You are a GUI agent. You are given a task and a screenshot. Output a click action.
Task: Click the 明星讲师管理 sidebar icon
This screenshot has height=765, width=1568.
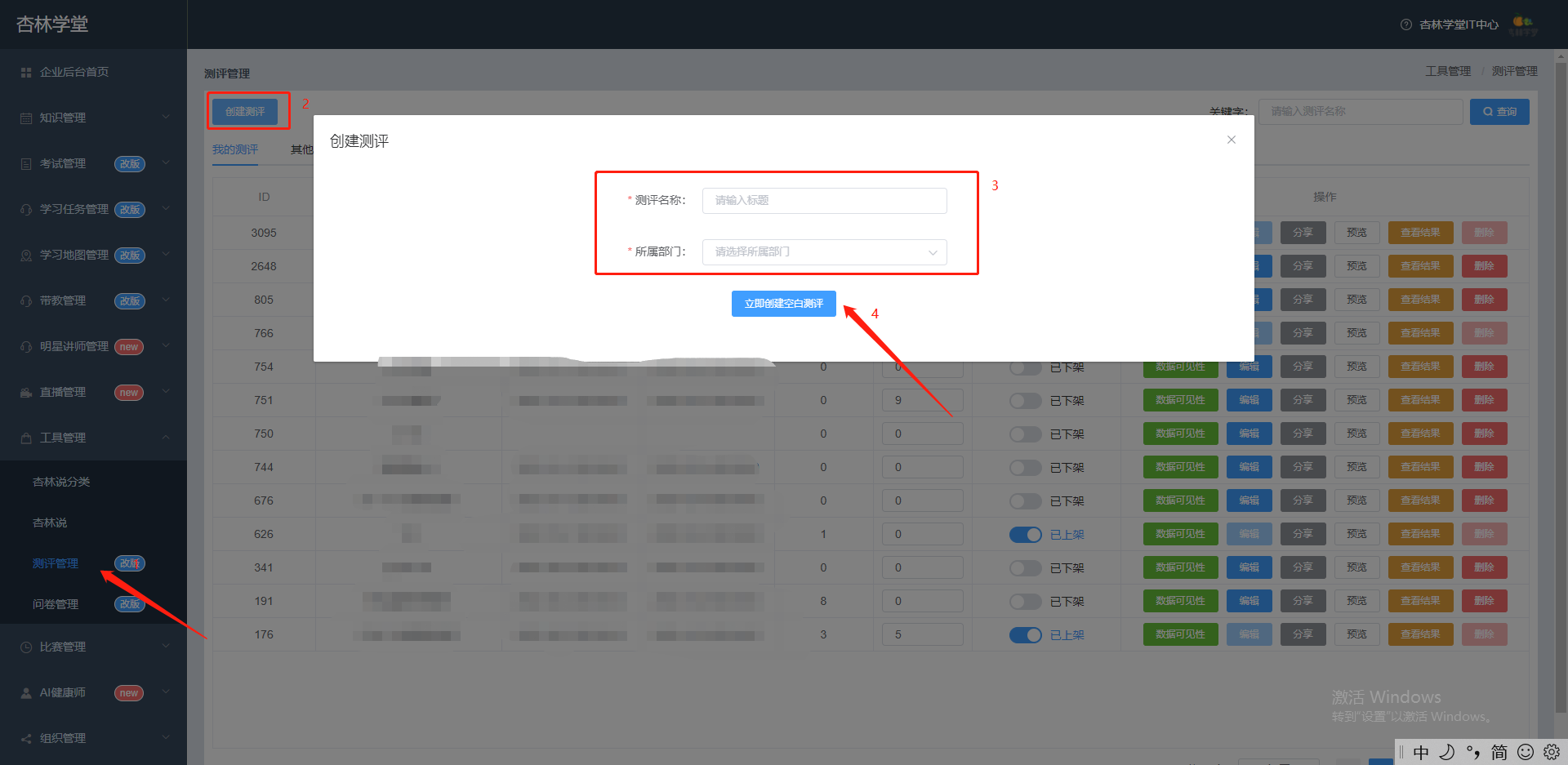pyautogui.click(x=26, y=347)
